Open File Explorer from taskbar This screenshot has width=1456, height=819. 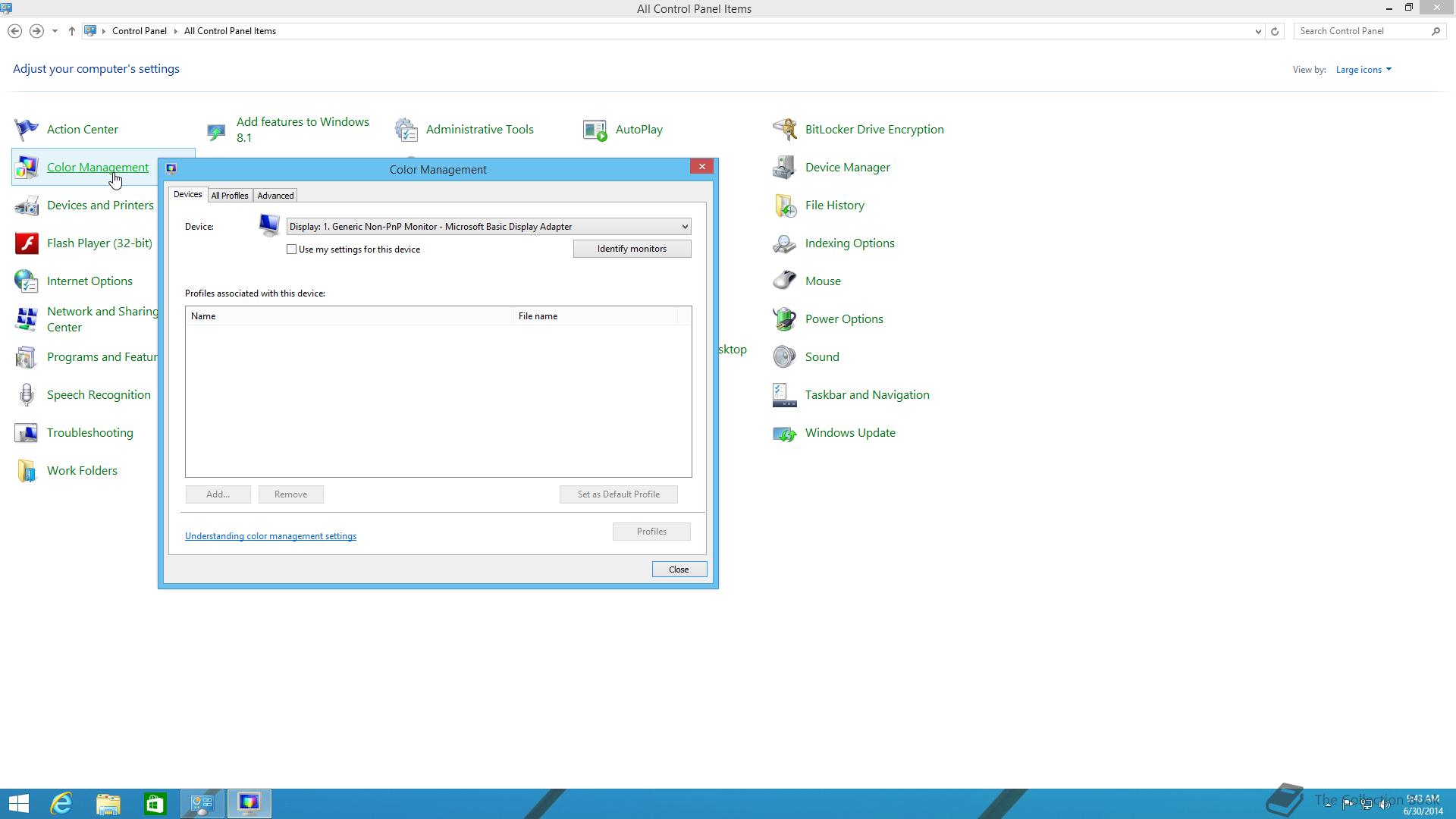[x=108, y=803]
